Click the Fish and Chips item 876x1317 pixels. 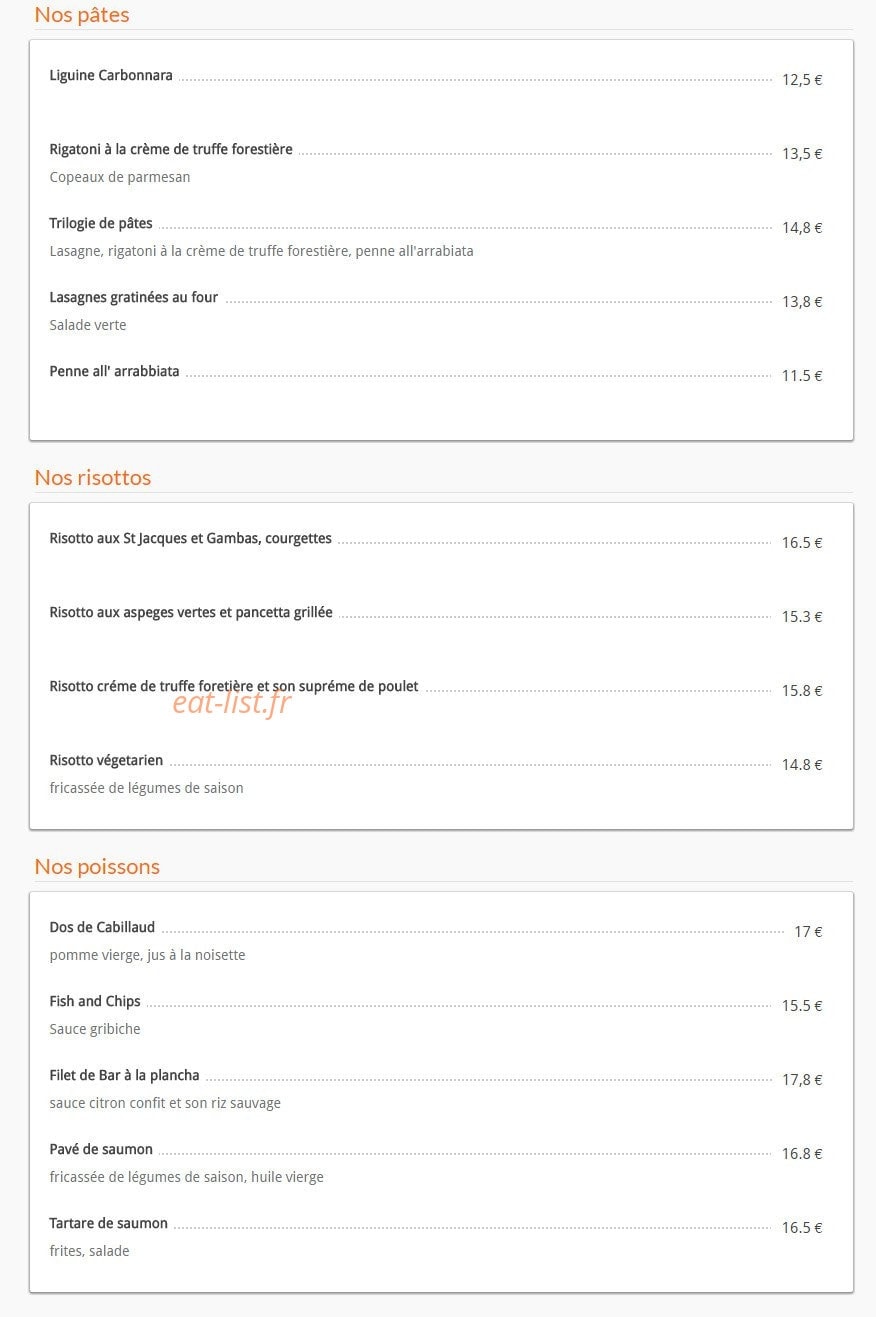point(95,1001)
